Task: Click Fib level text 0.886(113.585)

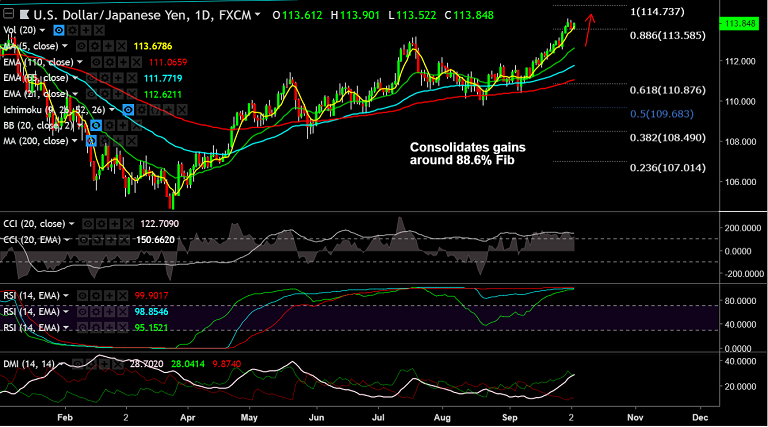Action: [668, 36]
